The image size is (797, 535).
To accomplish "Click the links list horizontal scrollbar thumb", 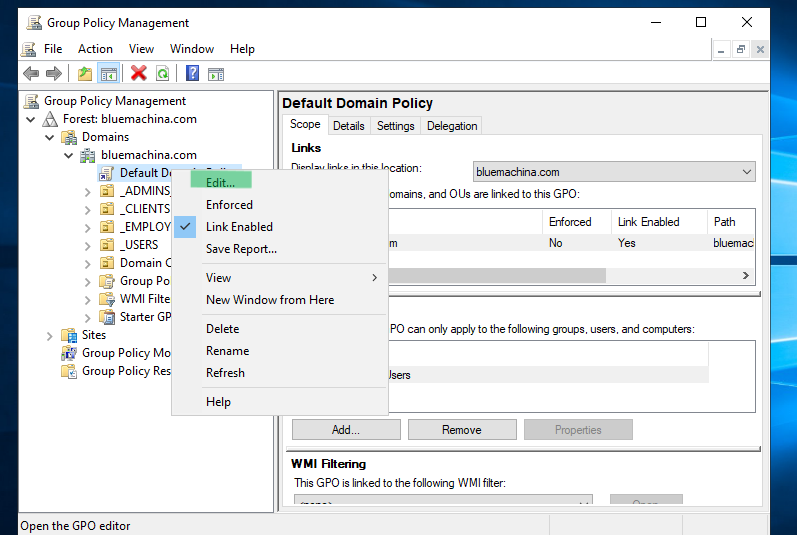I will pyautogui.click(x=497, y=275).
